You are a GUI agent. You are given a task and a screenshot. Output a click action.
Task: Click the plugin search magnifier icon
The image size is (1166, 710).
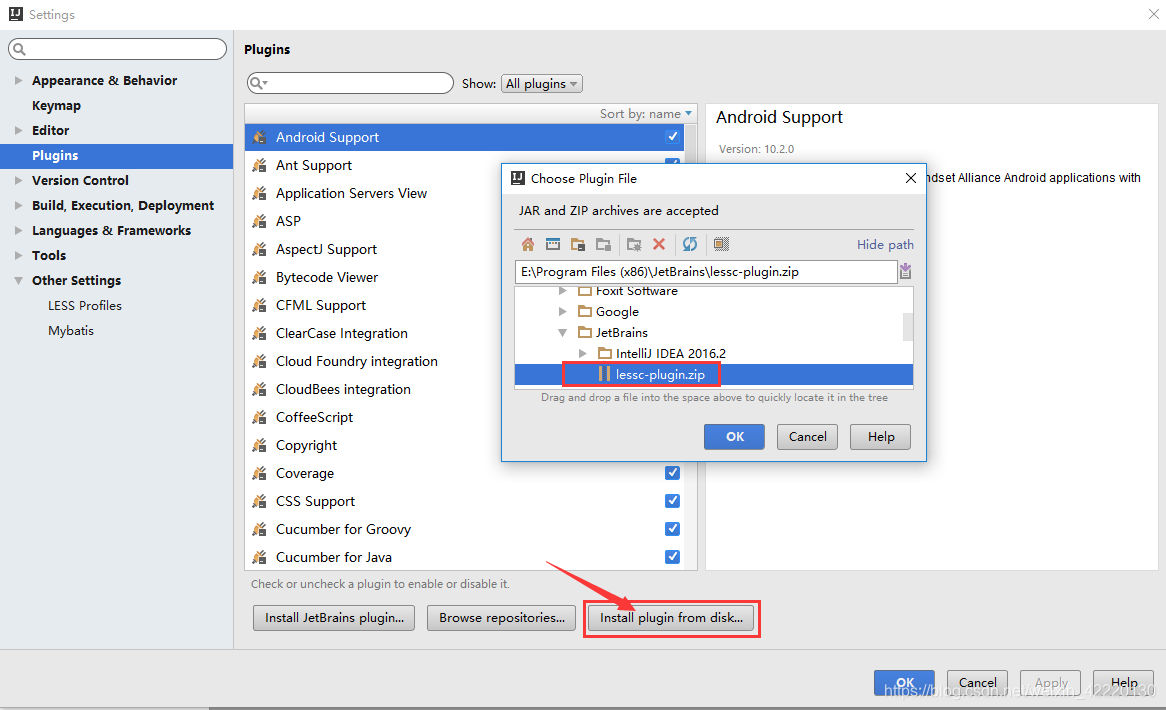click(257, 83)
